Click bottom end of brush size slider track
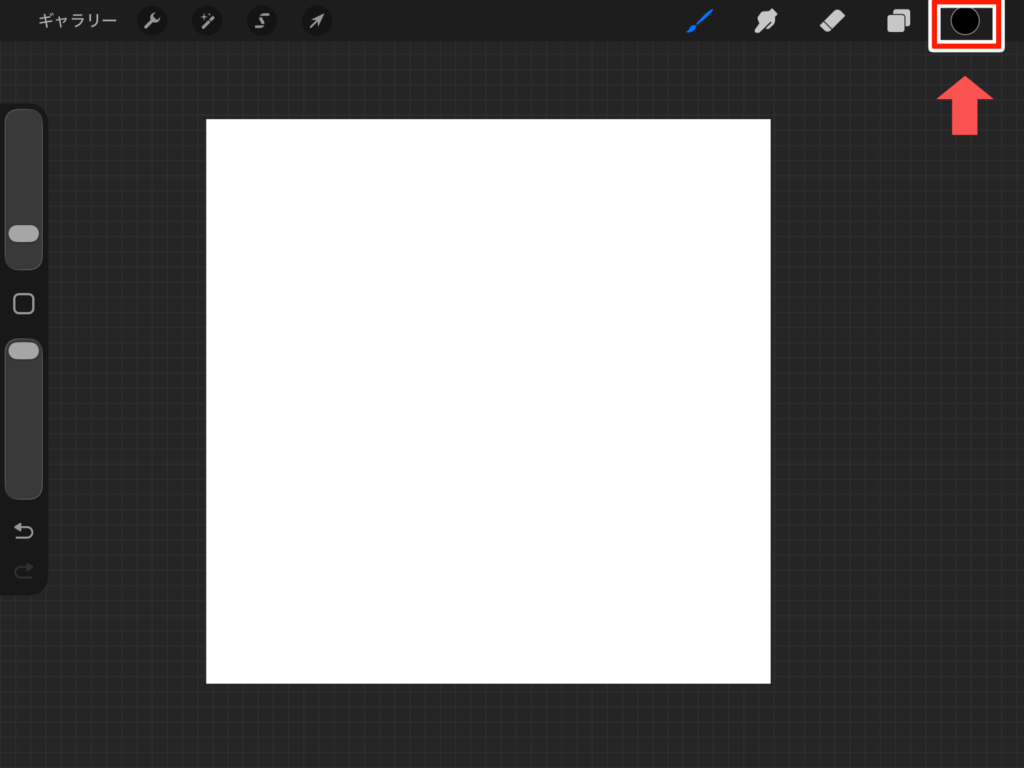Image resolution: width=1024 pixels, height=768 pixels. pos(24,260)
